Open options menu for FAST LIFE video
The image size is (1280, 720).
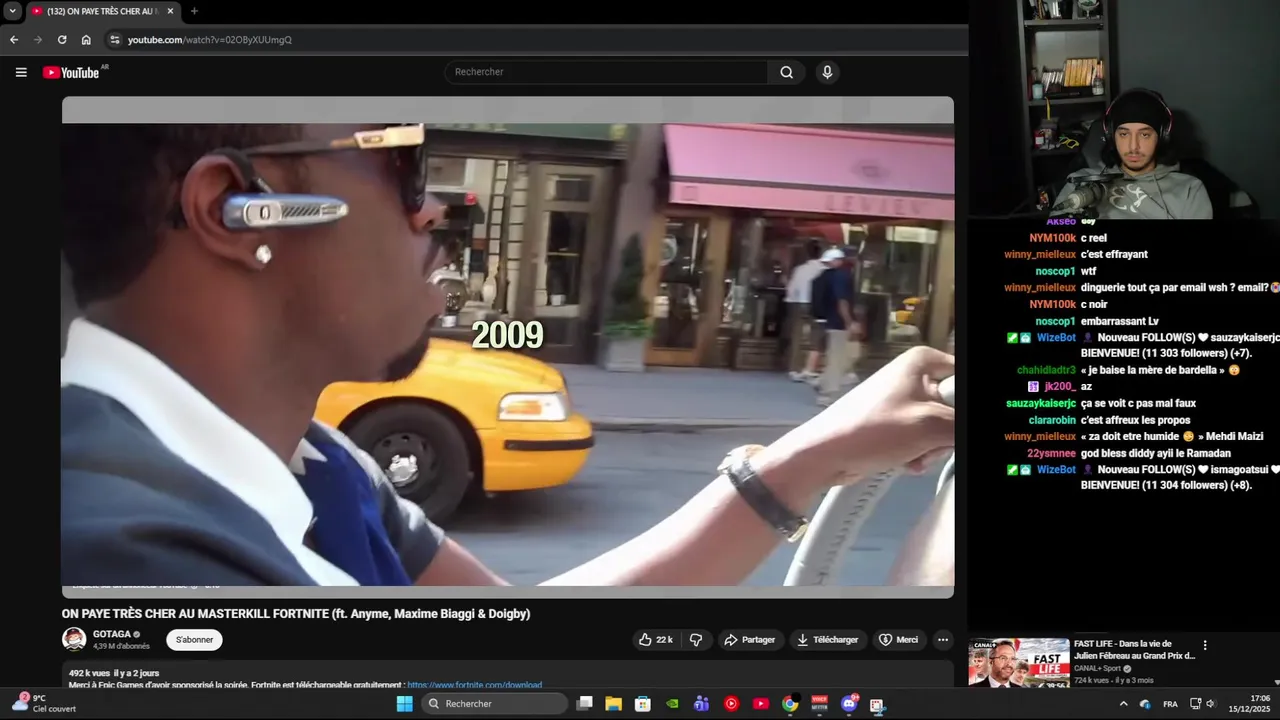tap(1205, 646)
